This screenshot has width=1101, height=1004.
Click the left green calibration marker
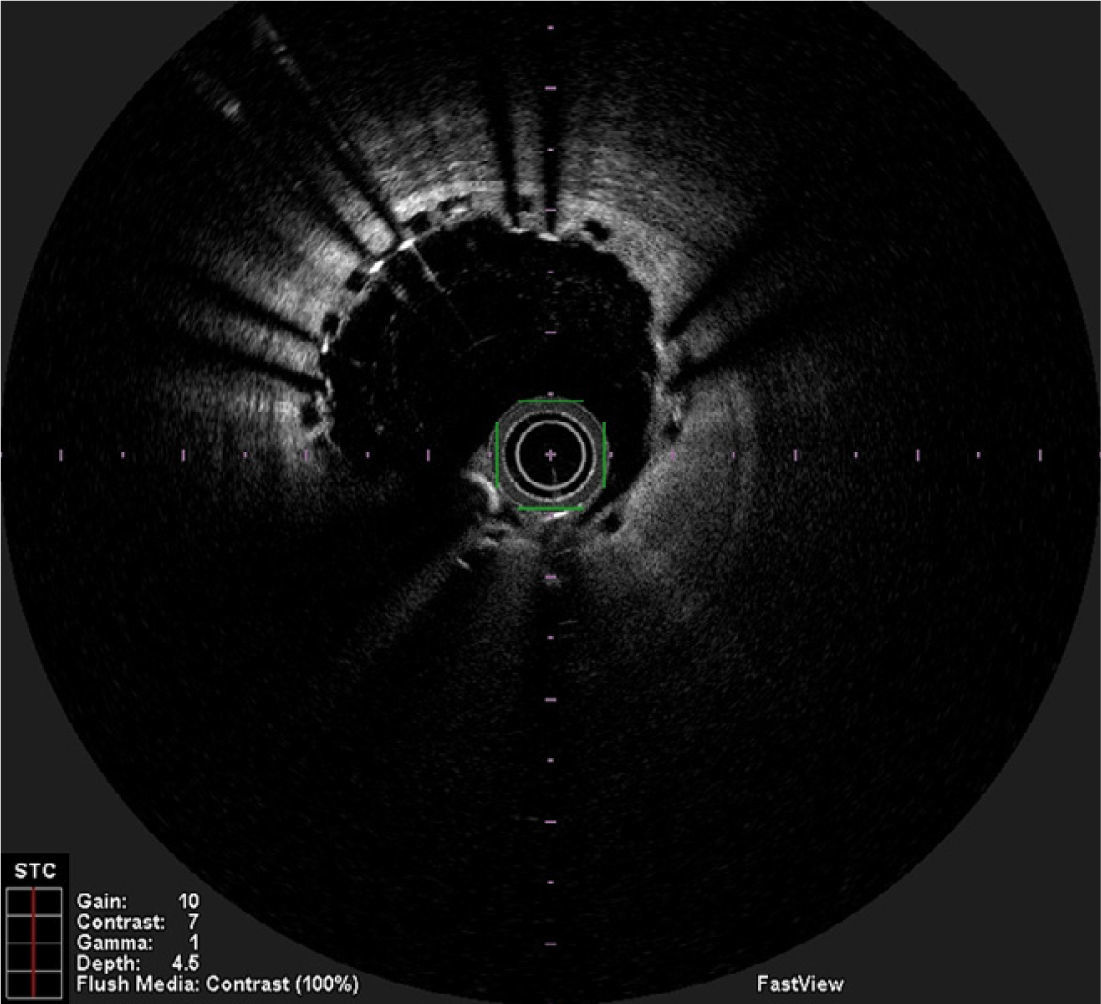(497, 455)
